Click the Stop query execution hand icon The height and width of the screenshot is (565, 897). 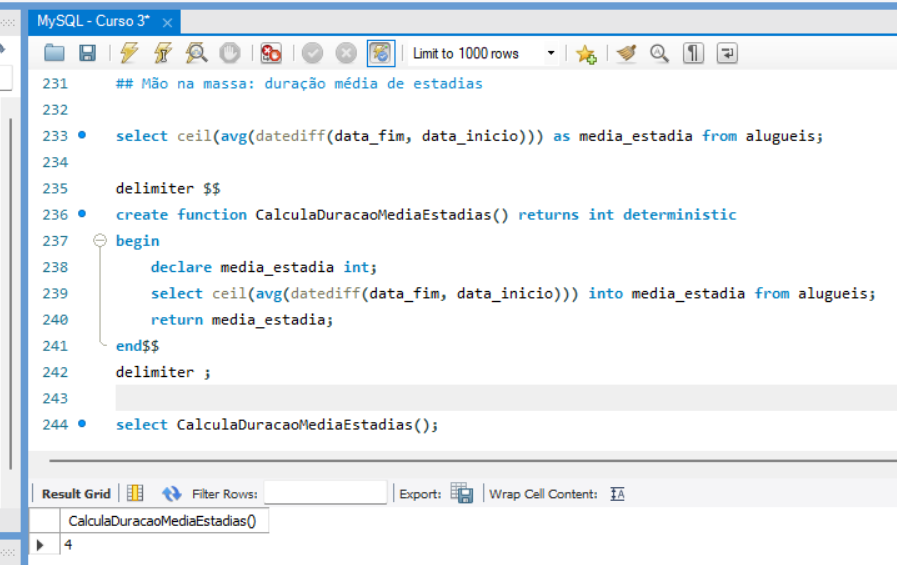point(229,53)
